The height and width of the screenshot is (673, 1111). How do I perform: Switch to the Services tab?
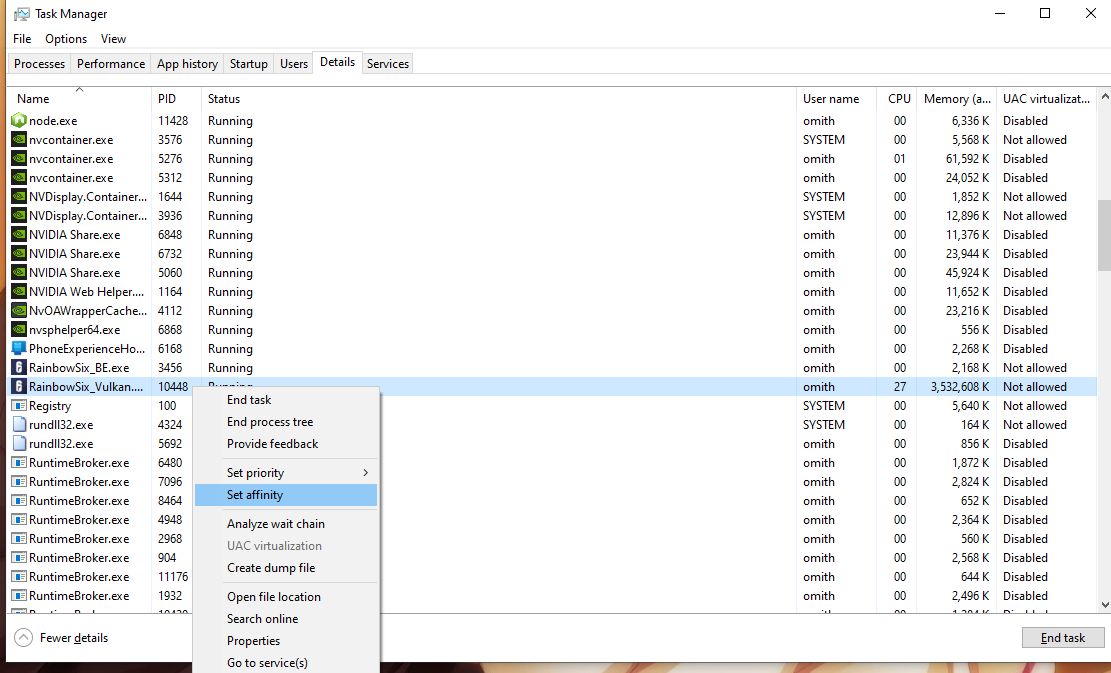388,64
